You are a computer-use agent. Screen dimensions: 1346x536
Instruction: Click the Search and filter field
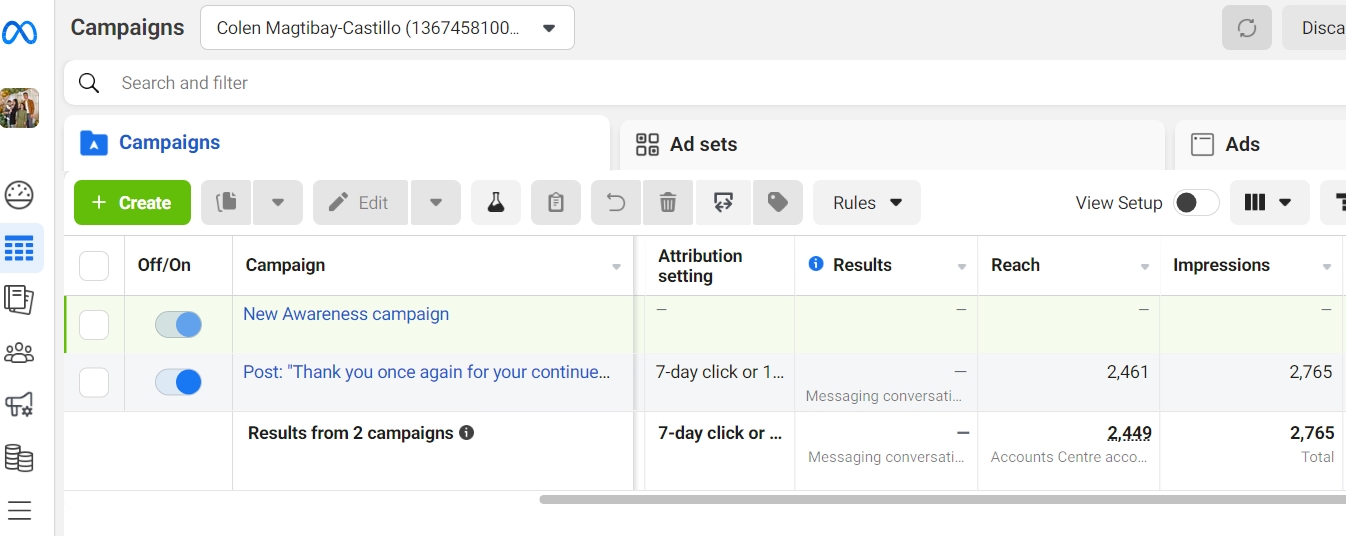click(600, 83)
